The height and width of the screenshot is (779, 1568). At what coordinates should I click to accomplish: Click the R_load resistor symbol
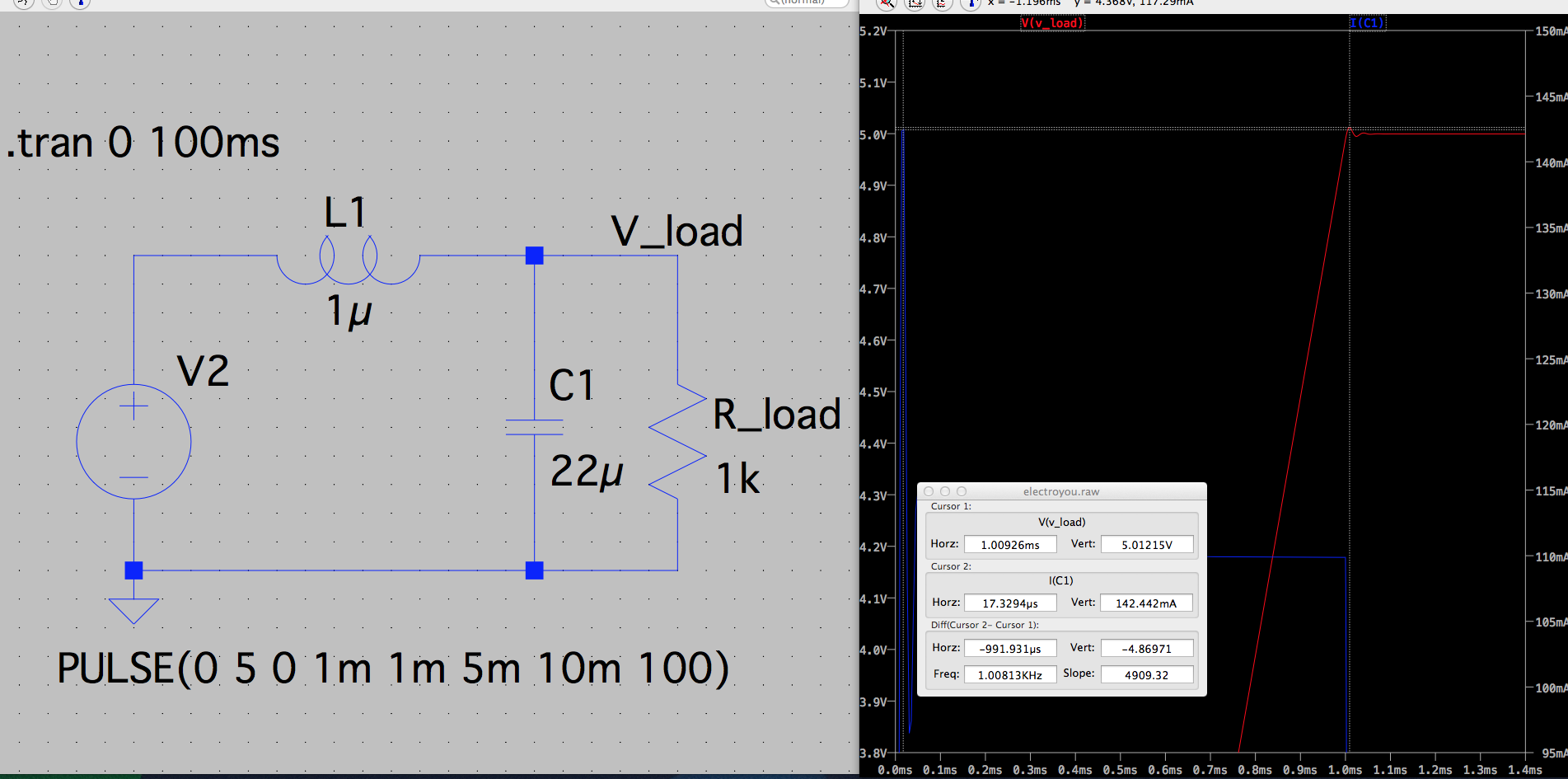pos(677,441)
